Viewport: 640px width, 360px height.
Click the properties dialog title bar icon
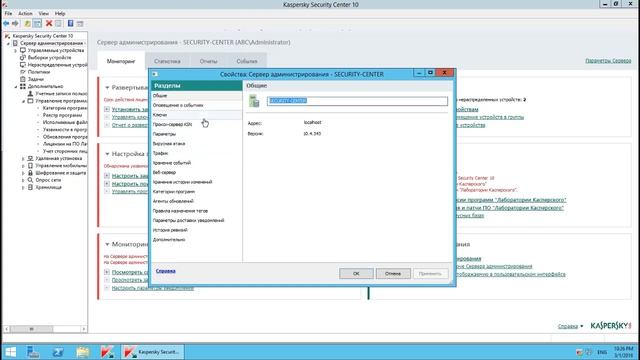coord(155,74)
